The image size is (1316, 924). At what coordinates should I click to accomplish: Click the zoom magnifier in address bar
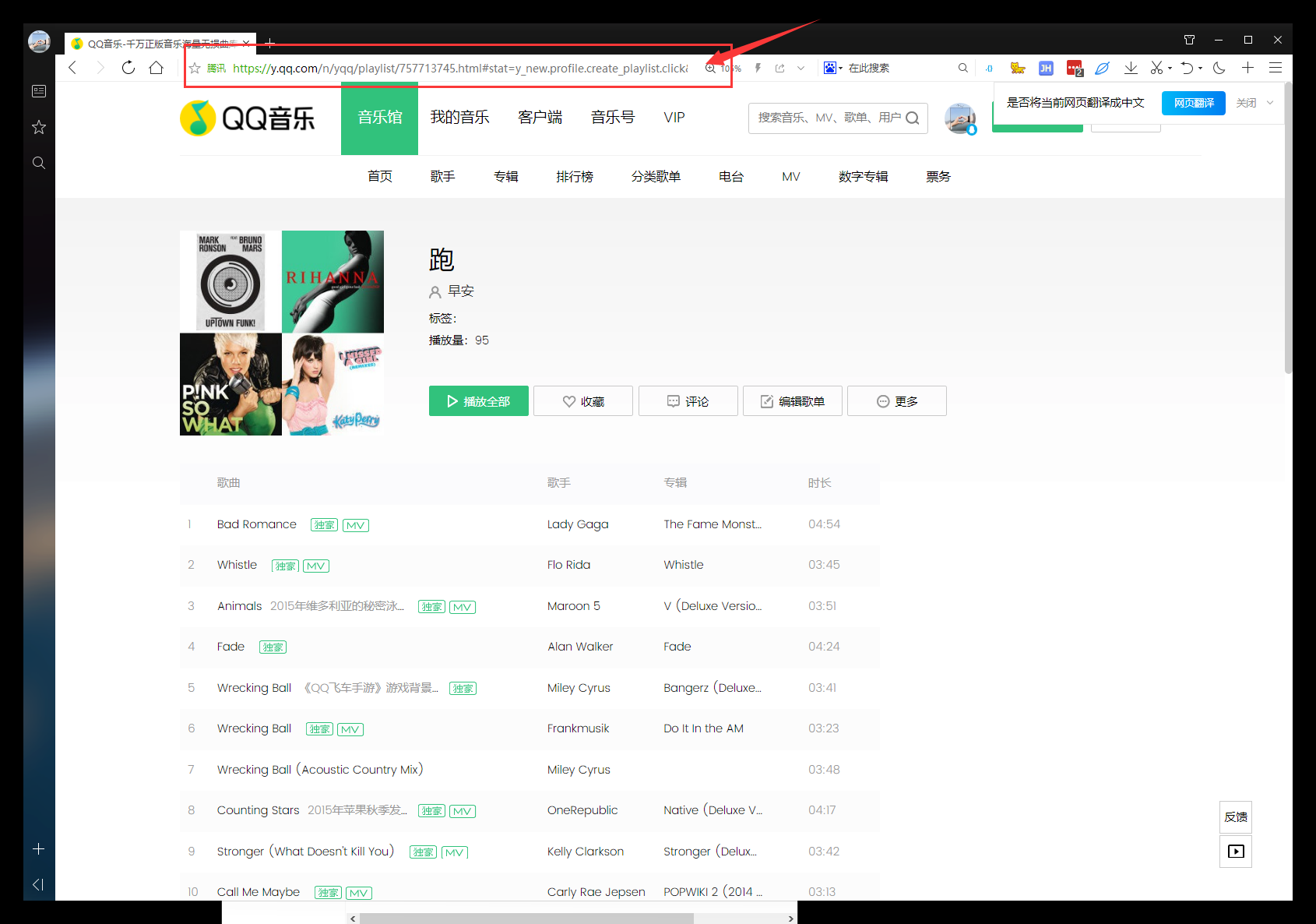coord(710,69)
